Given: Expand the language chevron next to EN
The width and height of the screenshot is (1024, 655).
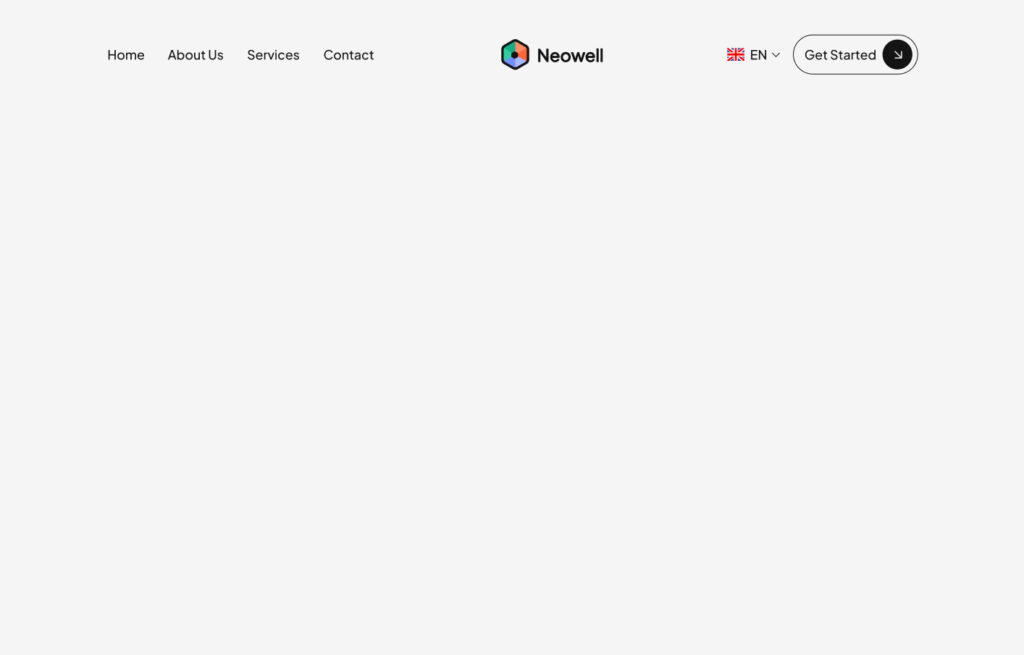Looking at the screenshot, I should (x=776, y=55).
